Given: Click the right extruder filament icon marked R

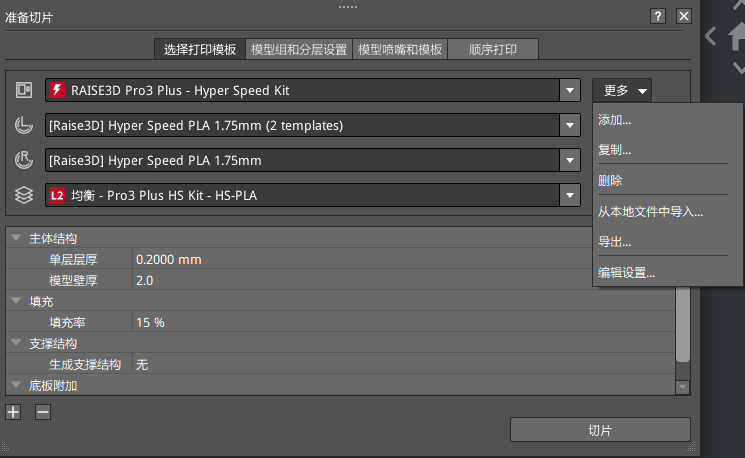Looking at the screenshot, I should [24, 160].
